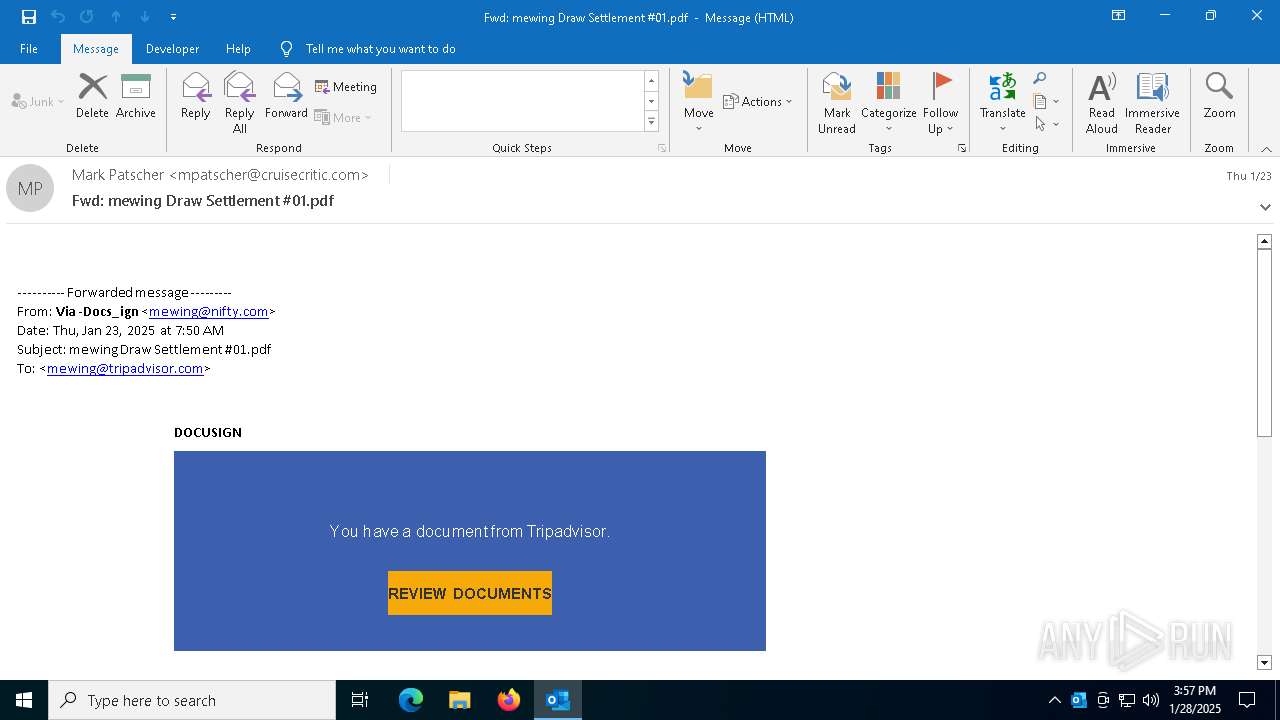
Task: Open Tags dialog launcher
Action: pos(962,148)
